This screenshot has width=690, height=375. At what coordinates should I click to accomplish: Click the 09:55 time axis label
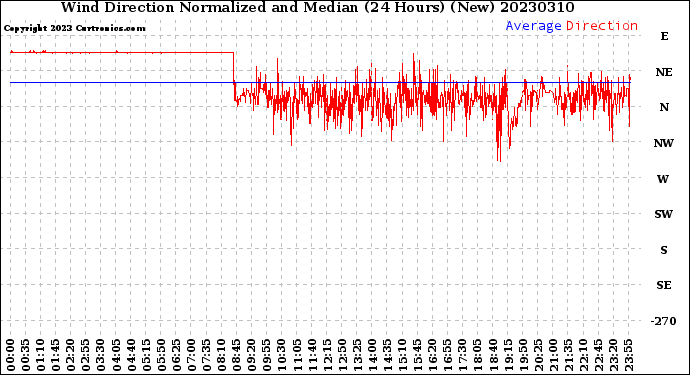point(267,355)
